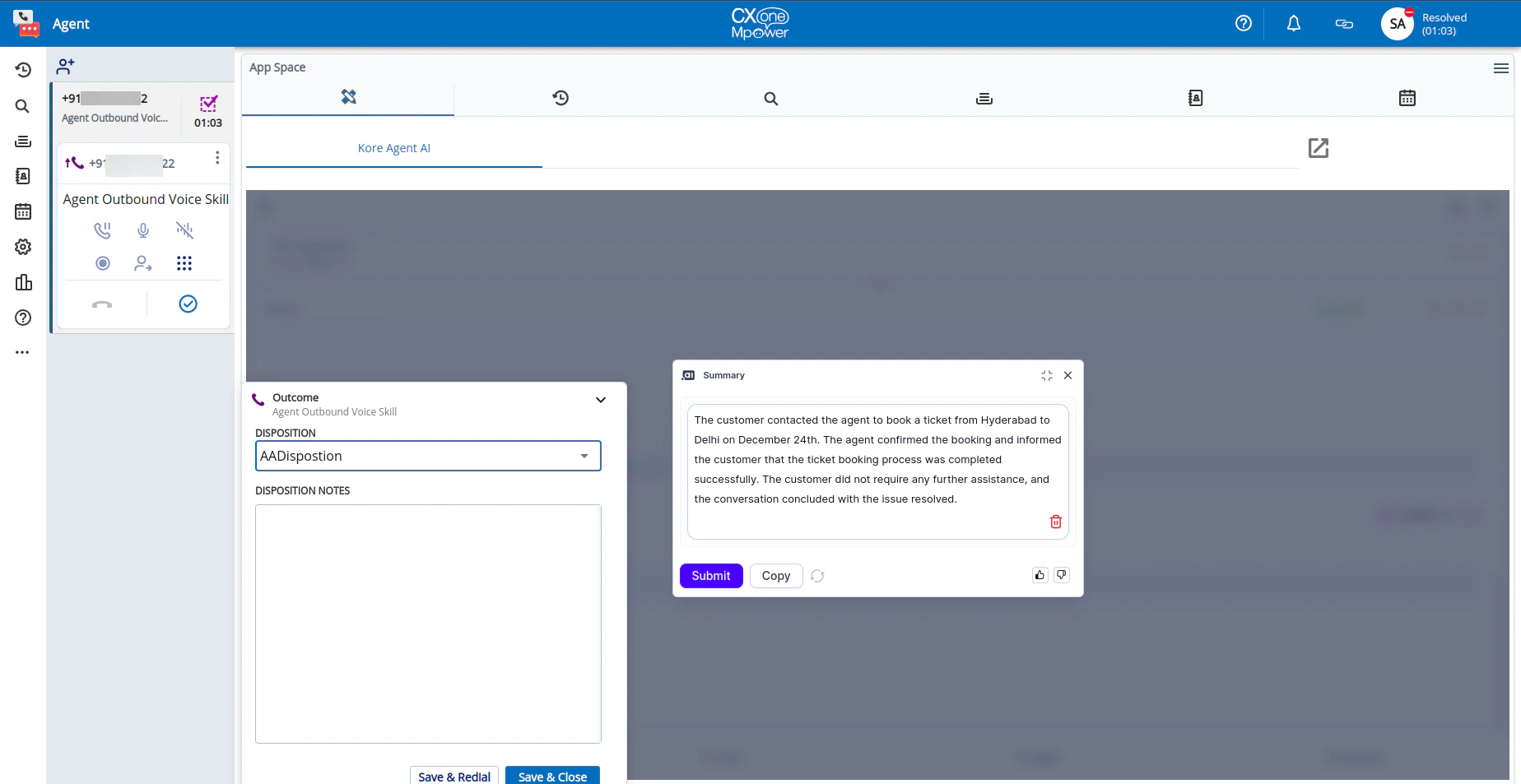Open help icon in left sidebar
Screen dimensions: 1521x784
click(x=23, y=318)
